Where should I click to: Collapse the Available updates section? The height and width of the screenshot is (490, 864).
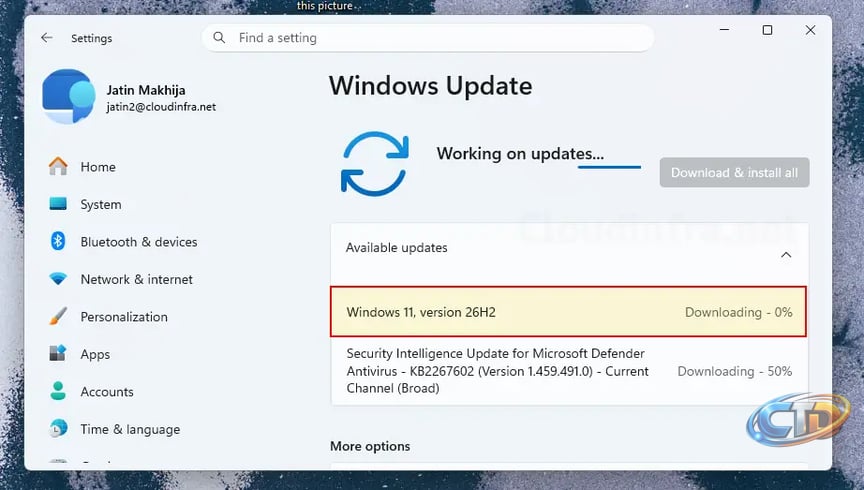[x=786, y=255]
